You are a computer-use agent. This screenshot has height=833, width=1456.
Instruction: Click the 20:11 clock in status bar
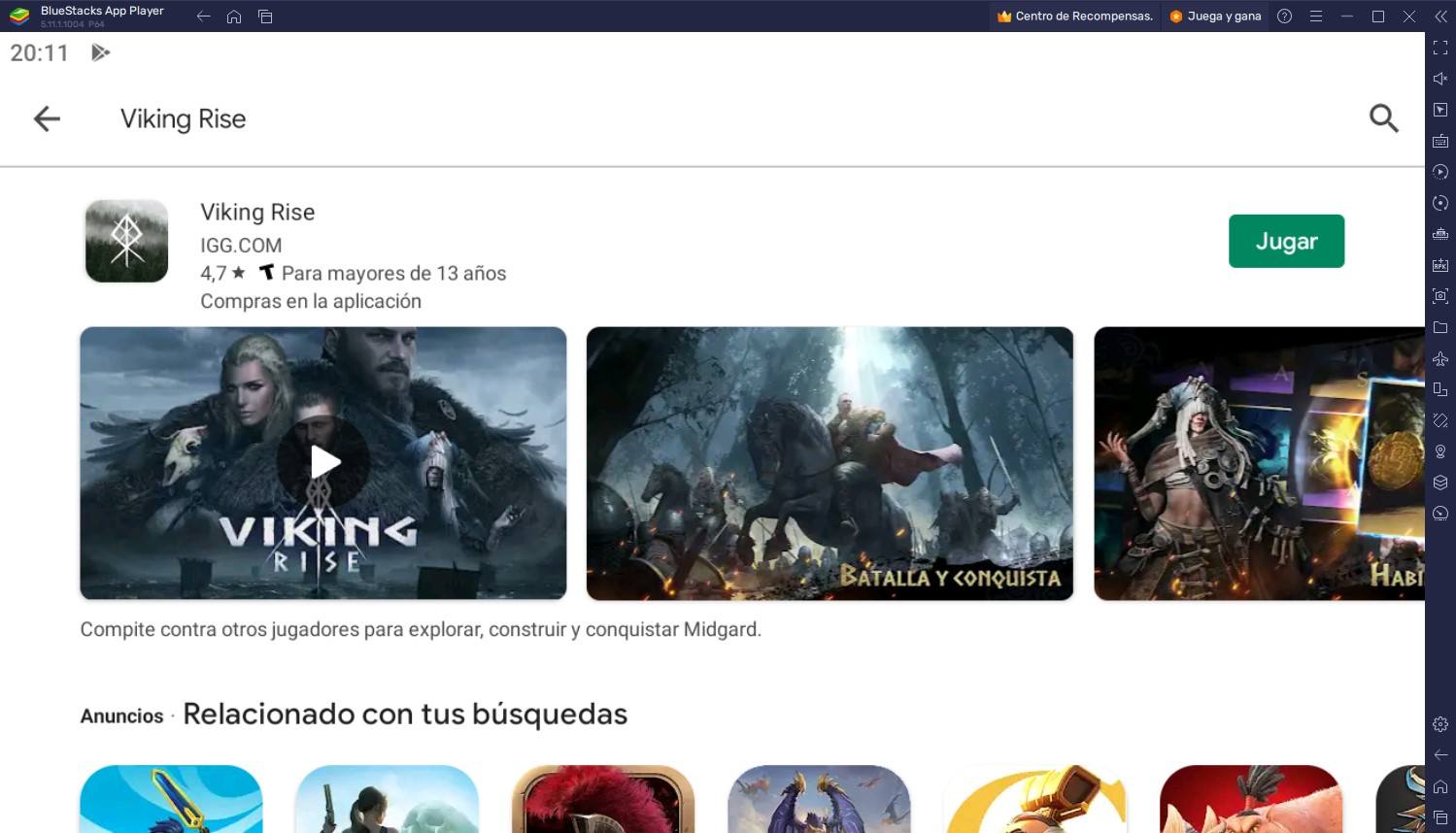40,52
